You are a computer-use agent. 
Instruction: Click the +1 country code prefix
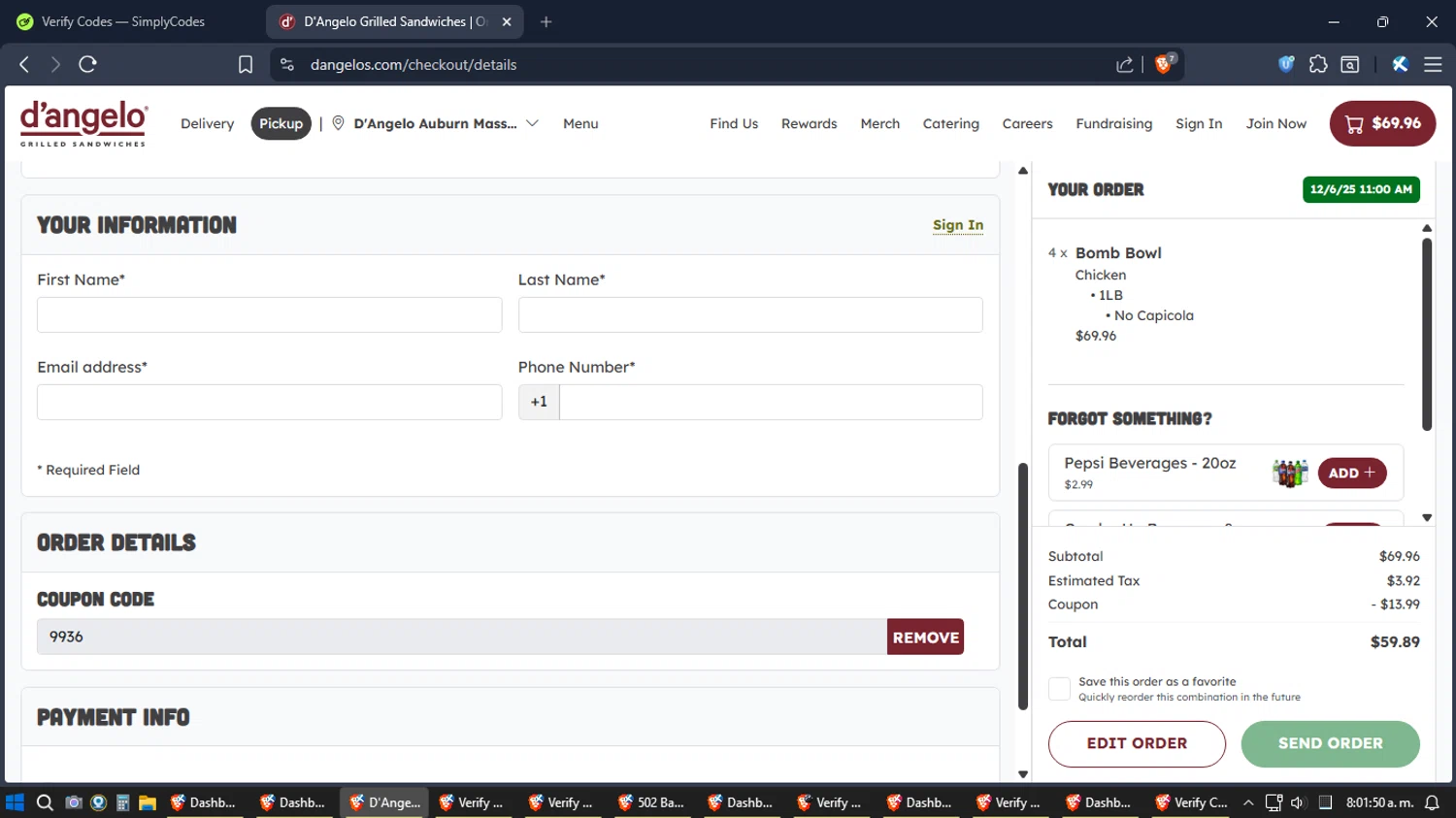click(x=539, y=402)
